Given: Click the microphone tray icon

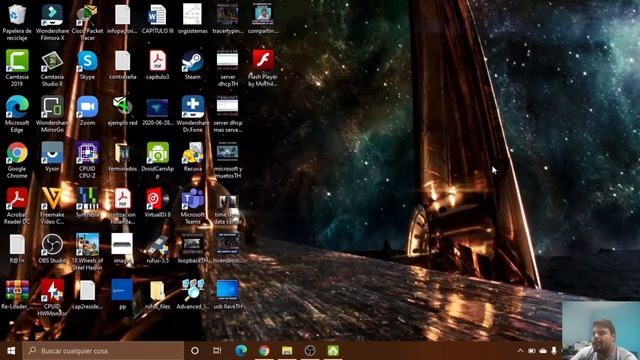Looking at the screenshot, I should tap(554, 351).
